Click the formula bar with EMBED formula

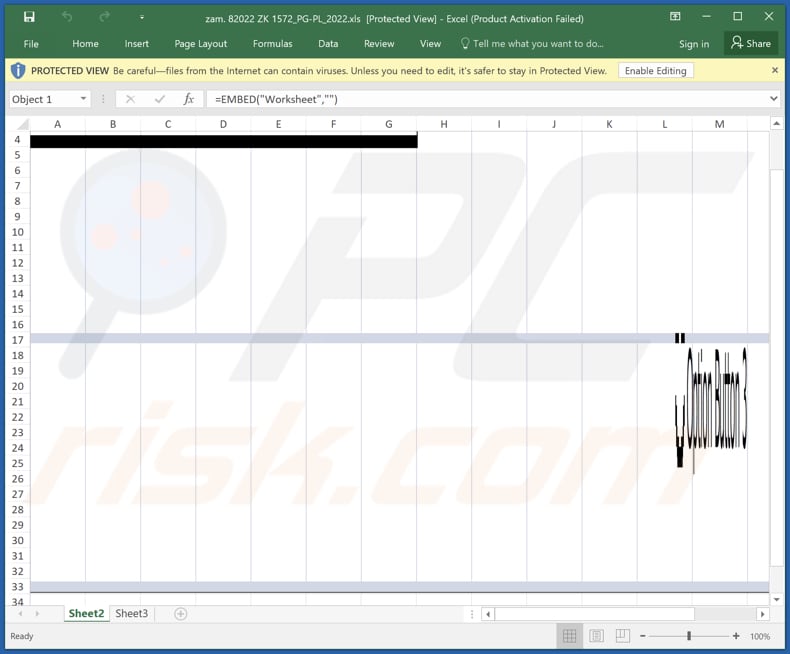(x=487, y=99)
